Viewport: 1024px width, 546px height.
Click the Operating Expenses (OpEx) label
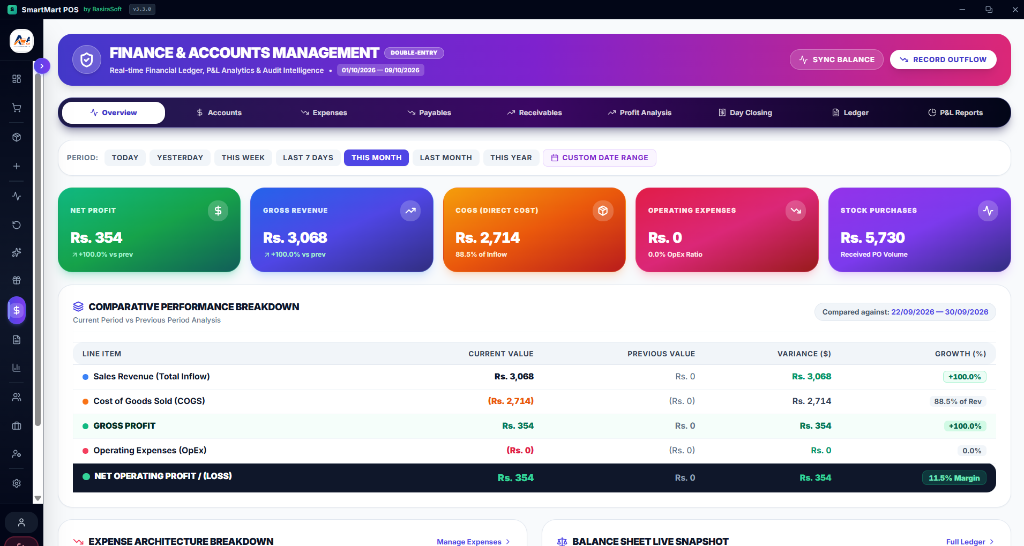pos(150,451)
